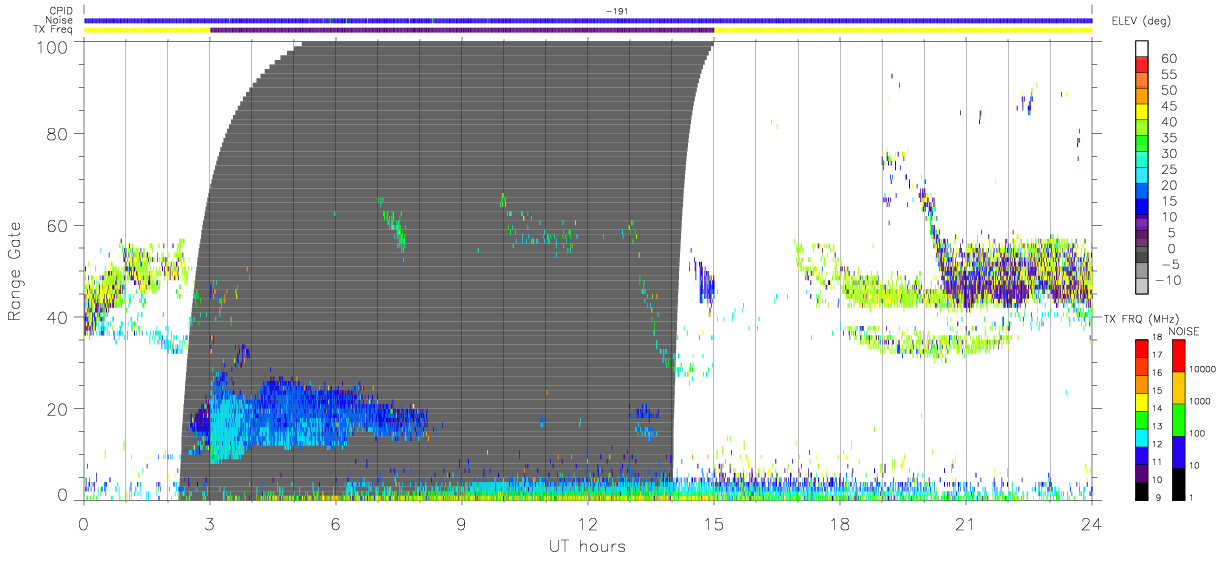Click the blue Noise strip above the plot
The height and width of the screenshot is (567, 1228).
pyautogui.click(x=588, y=20)
